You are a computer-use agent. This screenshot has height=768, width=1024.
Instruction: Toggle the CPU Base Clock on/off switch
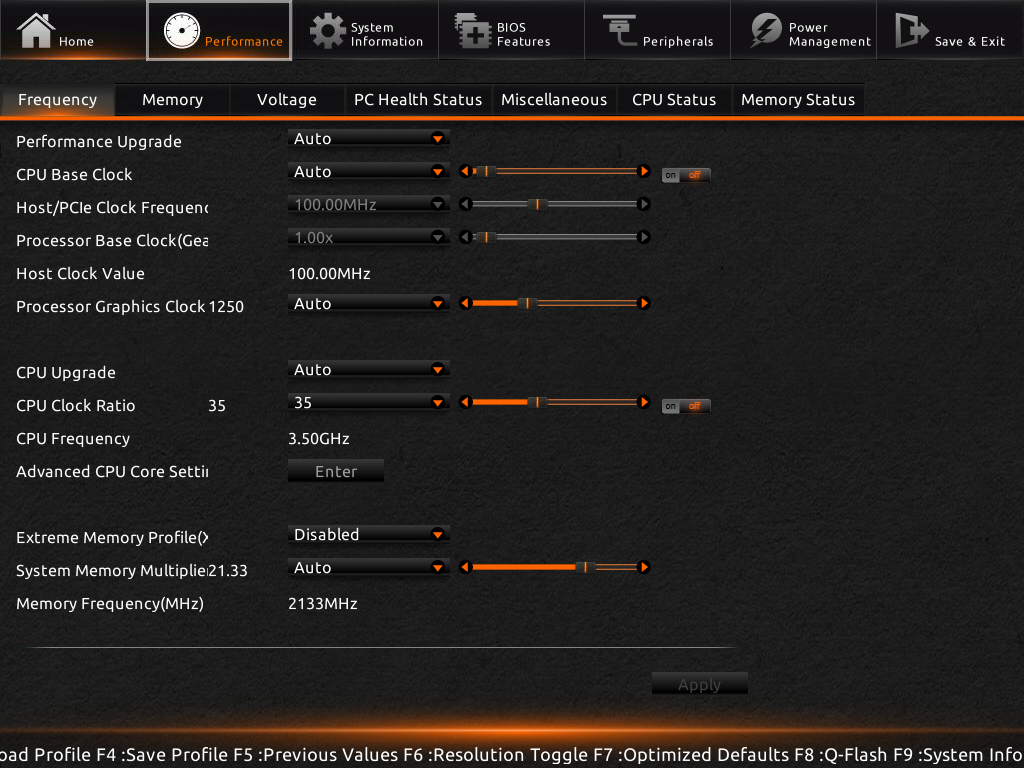[686, 175]
